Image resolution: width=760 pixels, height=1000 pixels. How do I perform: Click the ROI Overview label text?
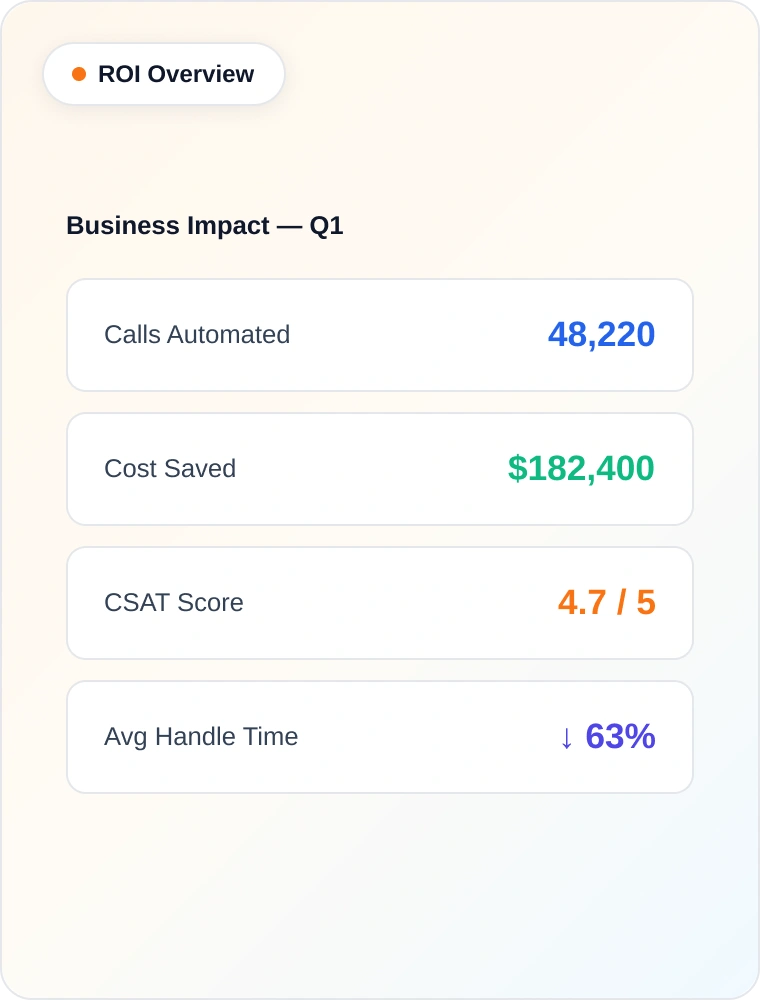[x=175, y=73]
